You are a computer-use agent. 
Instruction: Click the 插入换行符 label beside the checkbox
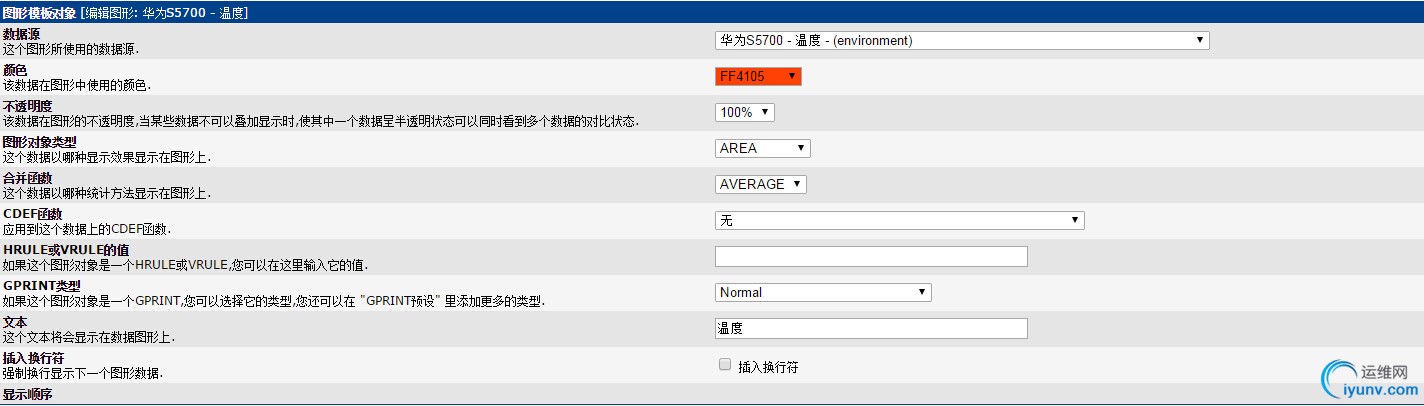[768, 367]
